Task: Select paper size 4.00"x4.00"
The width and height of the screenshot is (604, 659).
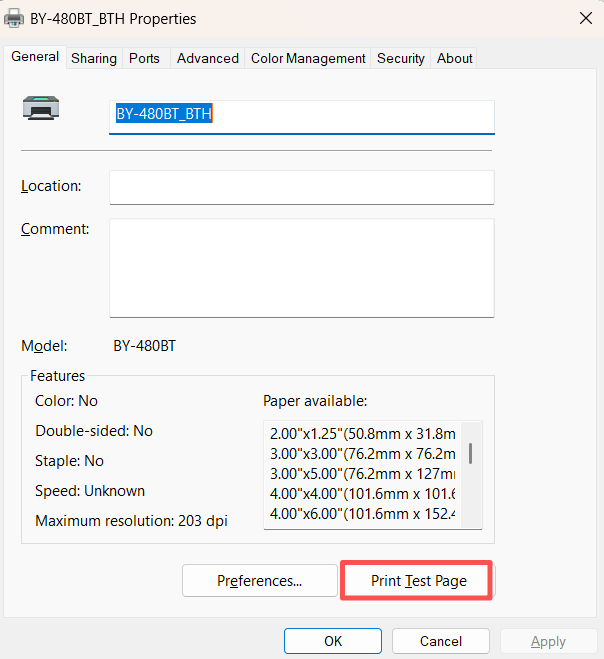Action: pos(363,494)
